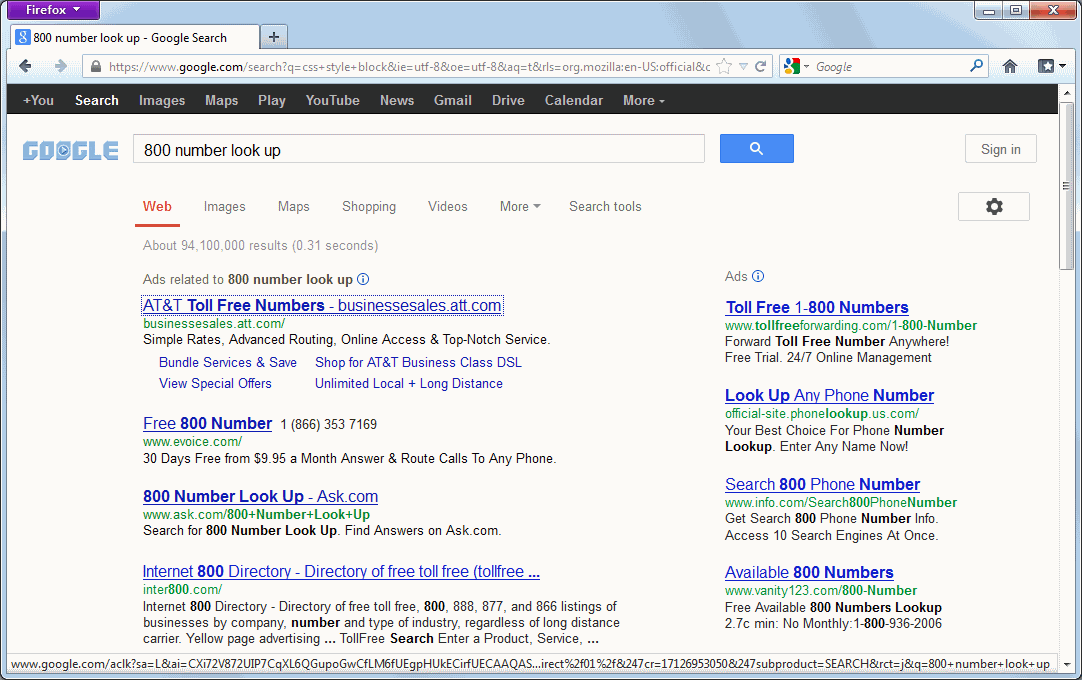Open the Internet 800 Directory result
This screenshot has height=680, width=1082.
click(341, 572)
